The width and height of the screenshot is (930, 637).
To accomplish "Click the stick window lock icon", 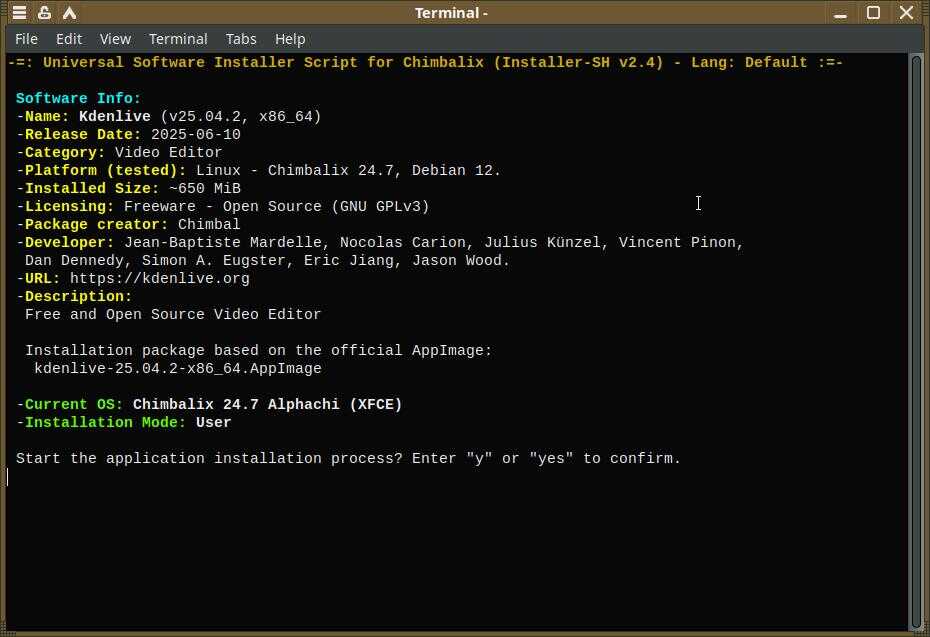I will click(x=44, y=13).
